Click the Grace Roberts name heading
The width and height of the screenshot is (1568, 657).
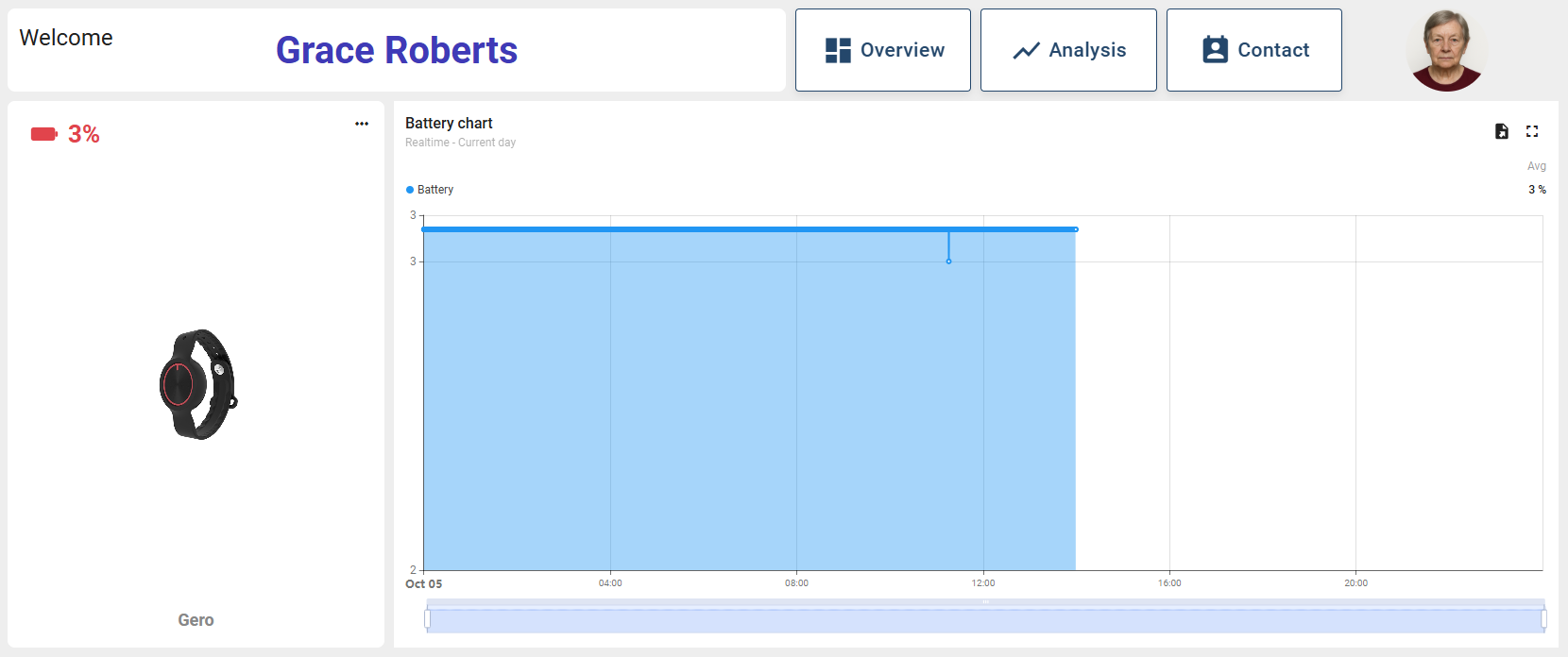(396, 50)
